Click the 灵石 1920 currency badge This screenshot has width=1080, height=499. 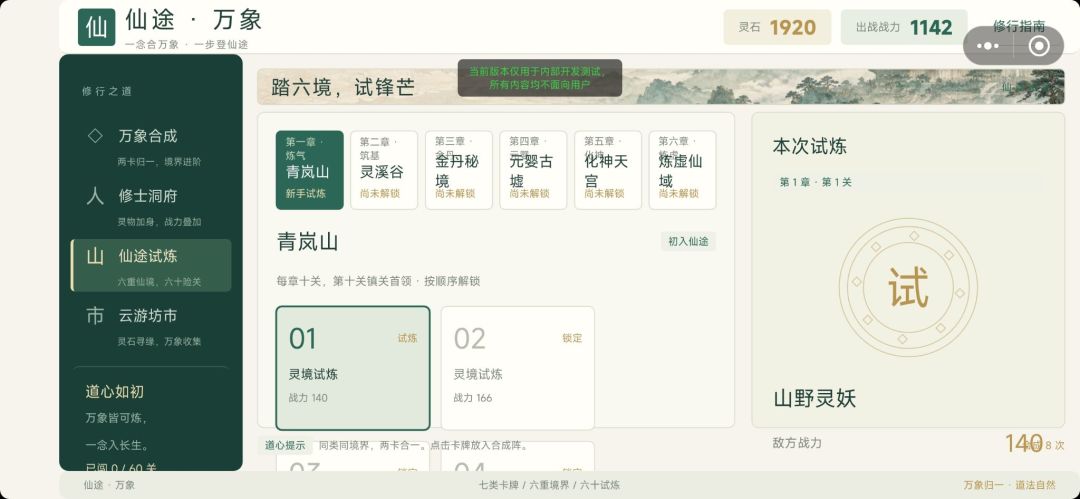(777, 27)
